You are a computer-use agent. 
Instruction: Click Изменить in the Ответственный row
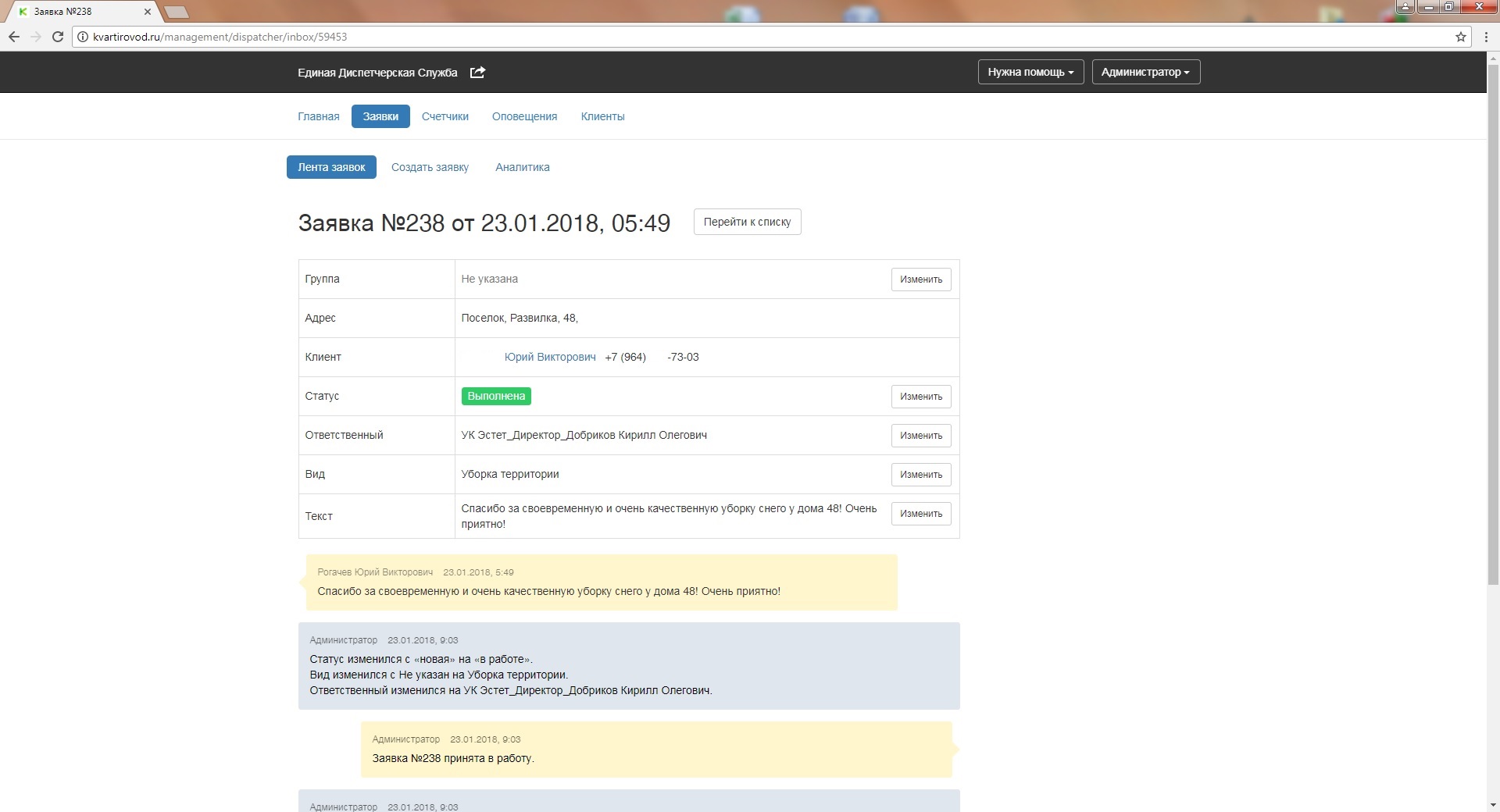tap(921, 436)
